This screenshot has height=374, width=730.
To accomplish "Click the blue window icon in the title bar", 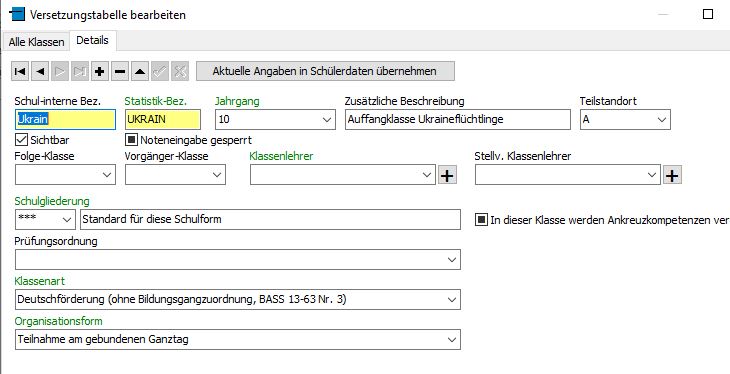I will [17, 14].
